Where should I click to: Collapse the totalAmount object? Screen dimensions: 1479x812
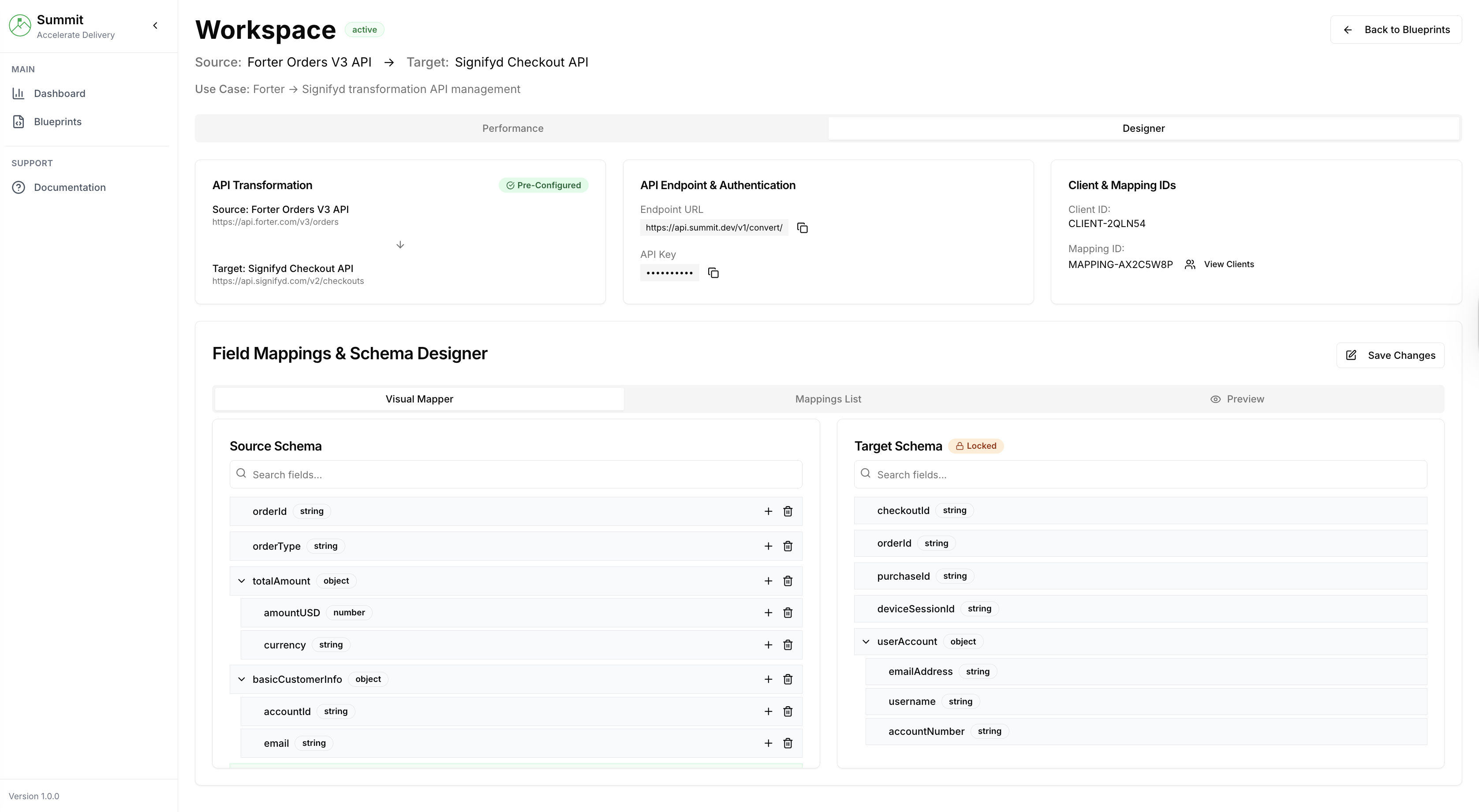[x=241, y=581]
